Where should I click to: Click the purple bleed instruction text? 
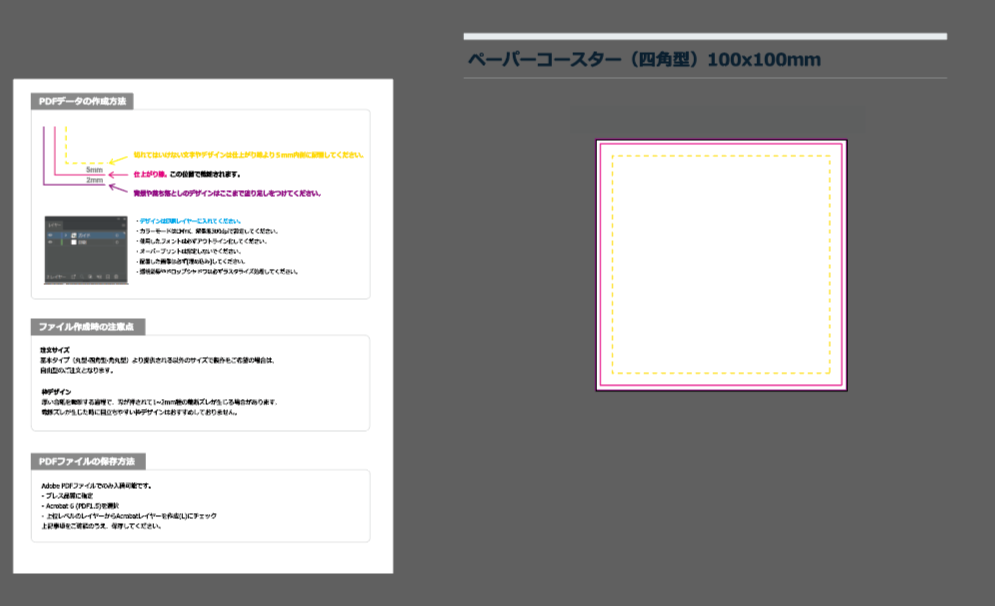[x=227, y=193]
